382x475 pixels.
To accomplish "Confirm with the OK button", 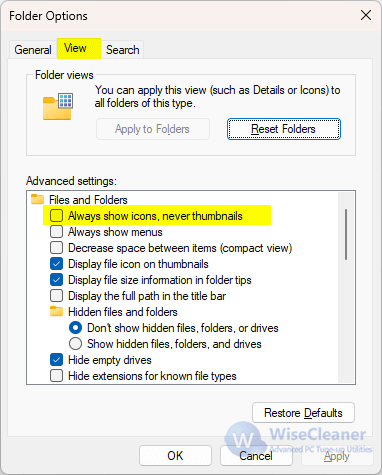I will pos(175,455).
